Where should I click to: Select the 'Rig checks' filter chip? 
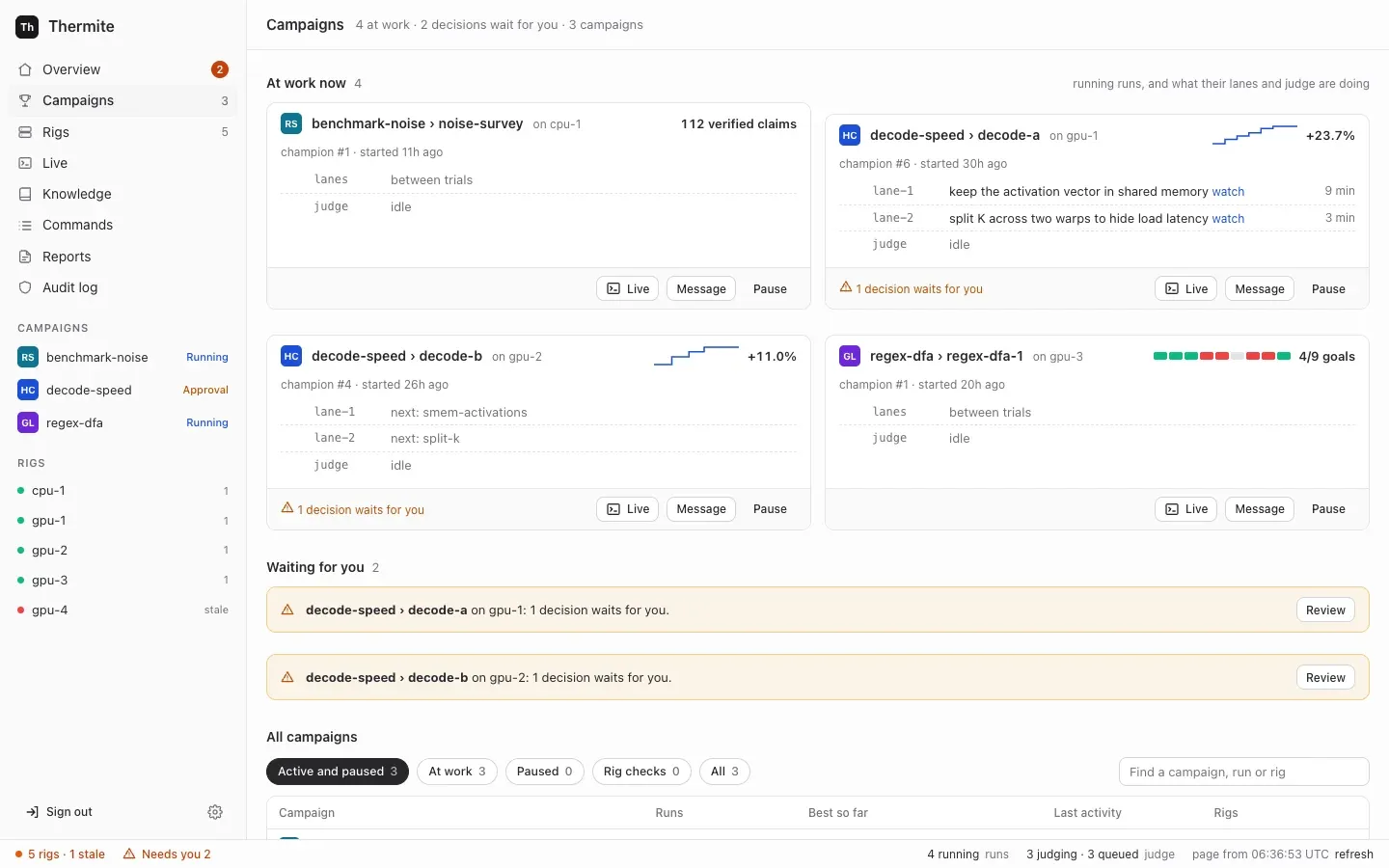coord(641,772)
